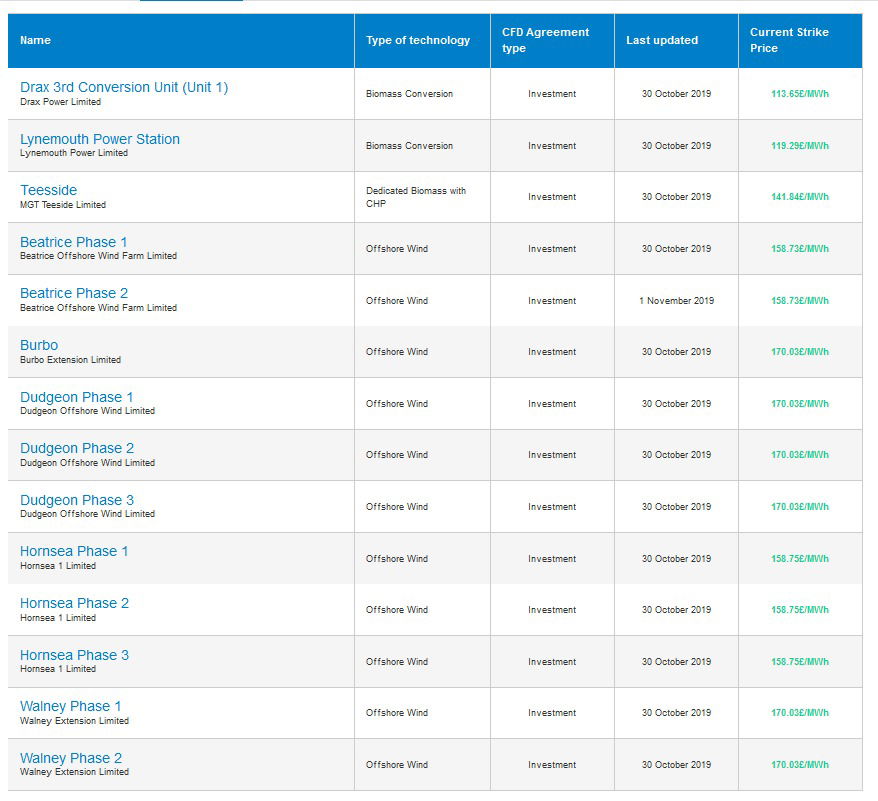Go to the Hornsea Phase 3 link

coord(74,655)
